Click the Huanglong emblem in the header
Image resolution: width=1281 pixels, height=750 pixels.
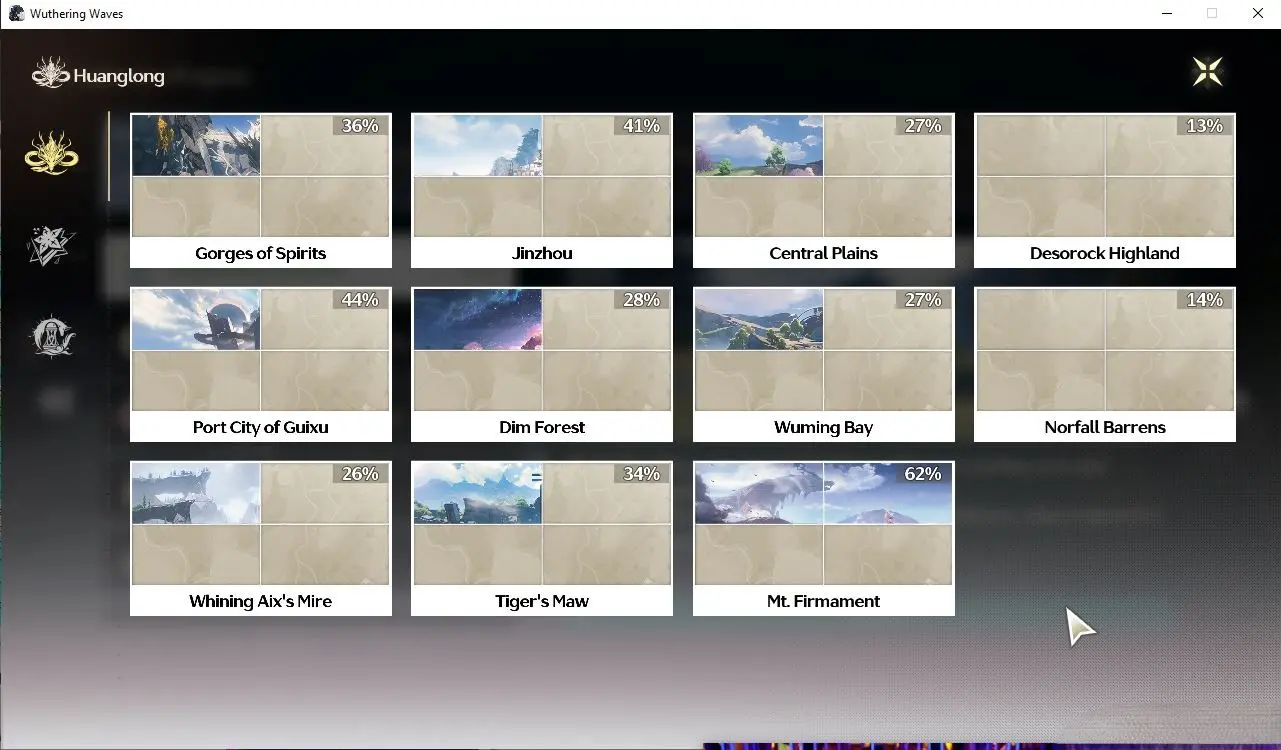pyautogui.click(x=50, y=73)
